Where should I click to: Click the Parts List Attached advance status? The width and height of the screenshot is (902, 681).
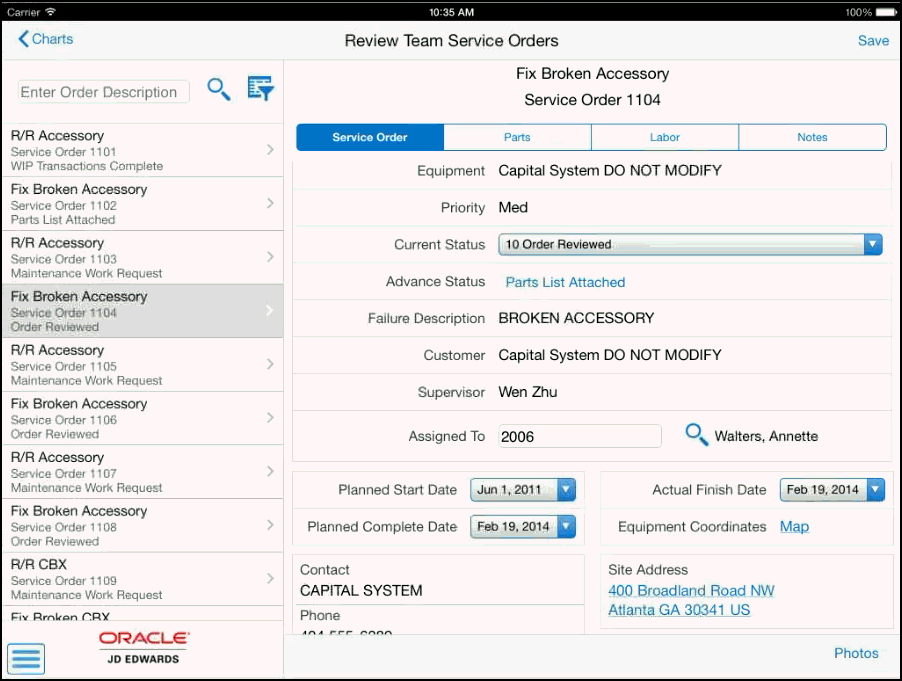(x=565, y=282)
